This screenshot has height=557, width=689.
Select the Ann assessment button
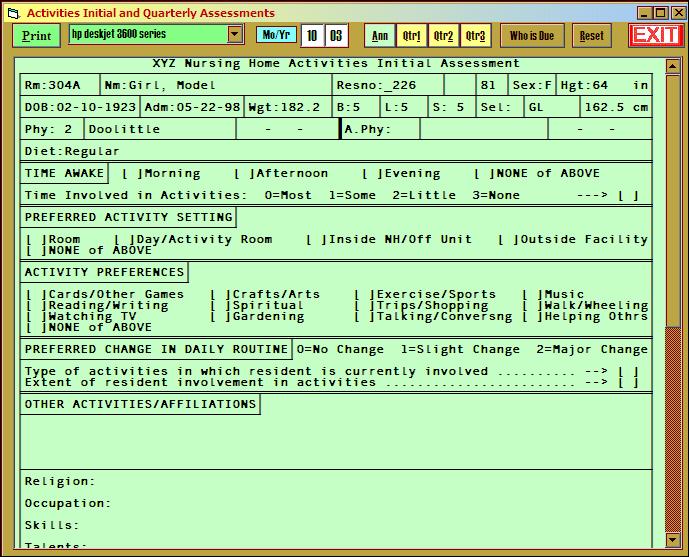[x=380, y=36]
